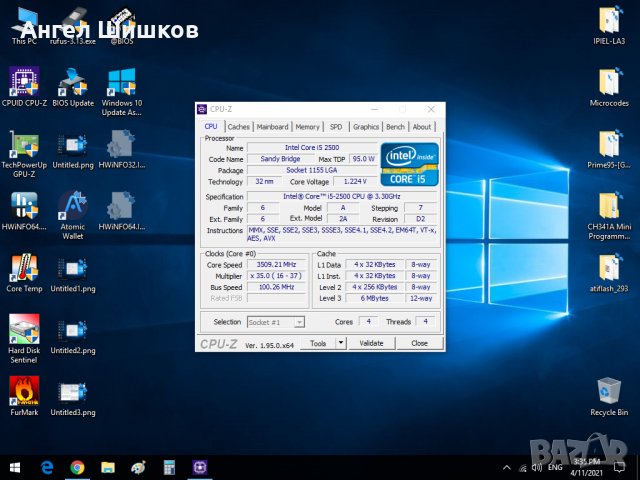
Task: Open Prime95 folder on desktop
Action: [609, 149]
